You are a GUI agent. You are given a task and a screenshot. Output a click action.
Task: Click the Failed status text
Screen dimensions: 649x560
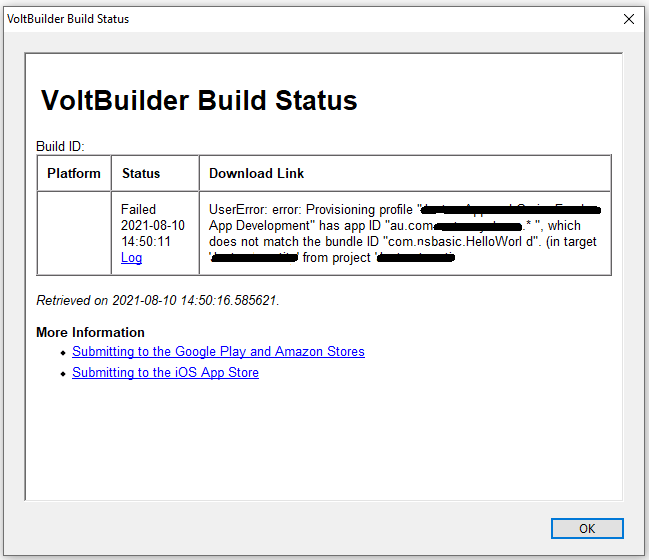point(138,209)
